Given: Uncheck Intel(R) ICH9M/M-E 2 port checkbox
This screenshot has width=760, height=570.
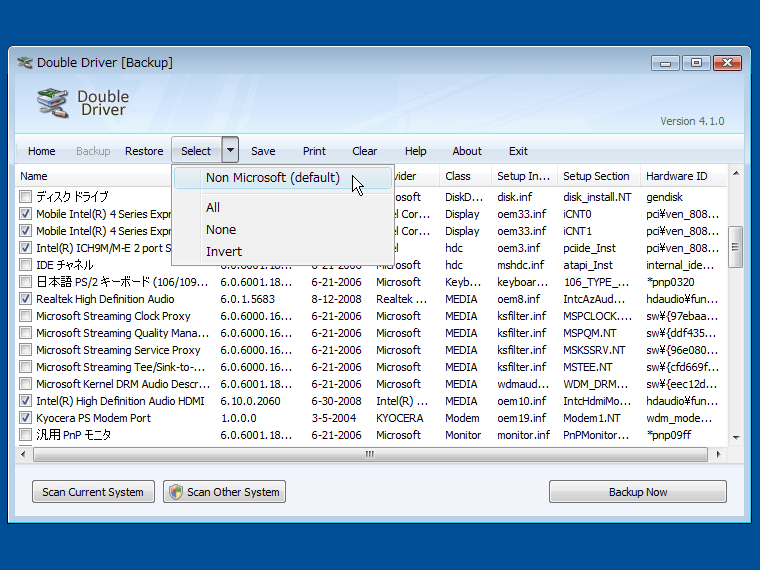Looking at the screenshot, I should [x=25, y=248].
